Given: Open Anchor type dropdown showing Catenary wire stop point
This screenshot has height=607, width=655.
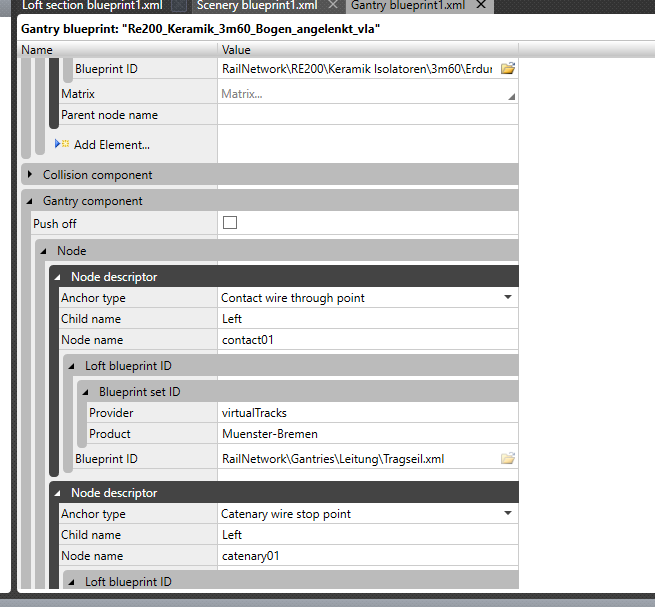Looking at the screenshot, I should click(508, 513).
